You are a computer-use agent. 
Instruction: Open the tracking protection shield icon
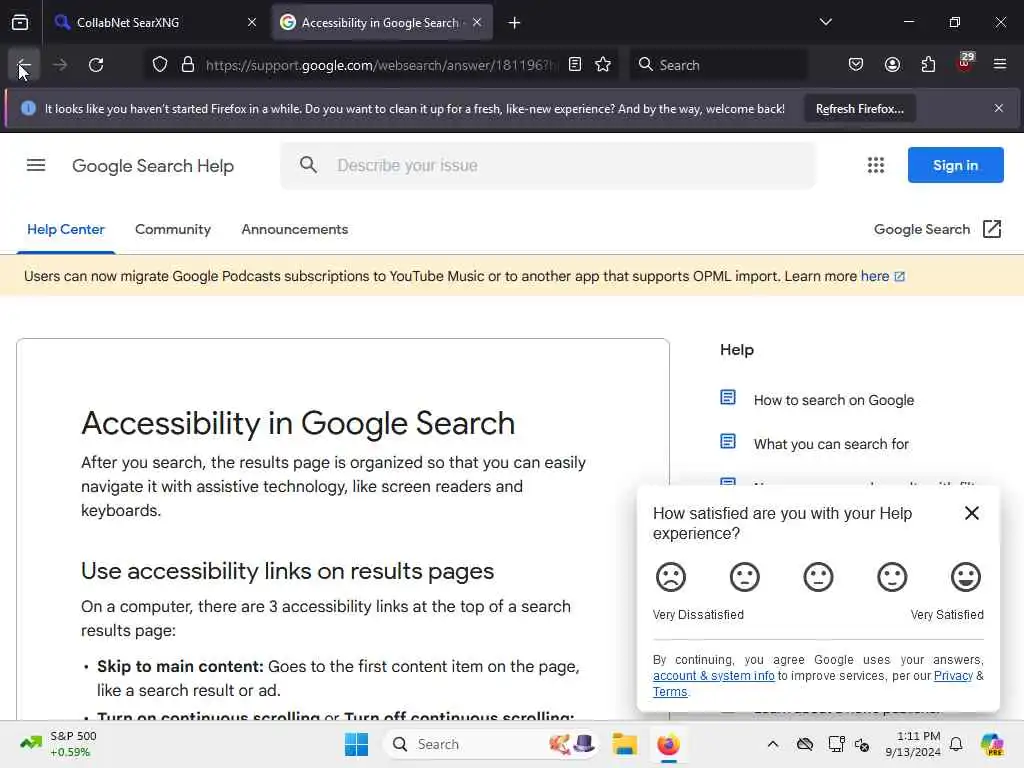[160, 65]
